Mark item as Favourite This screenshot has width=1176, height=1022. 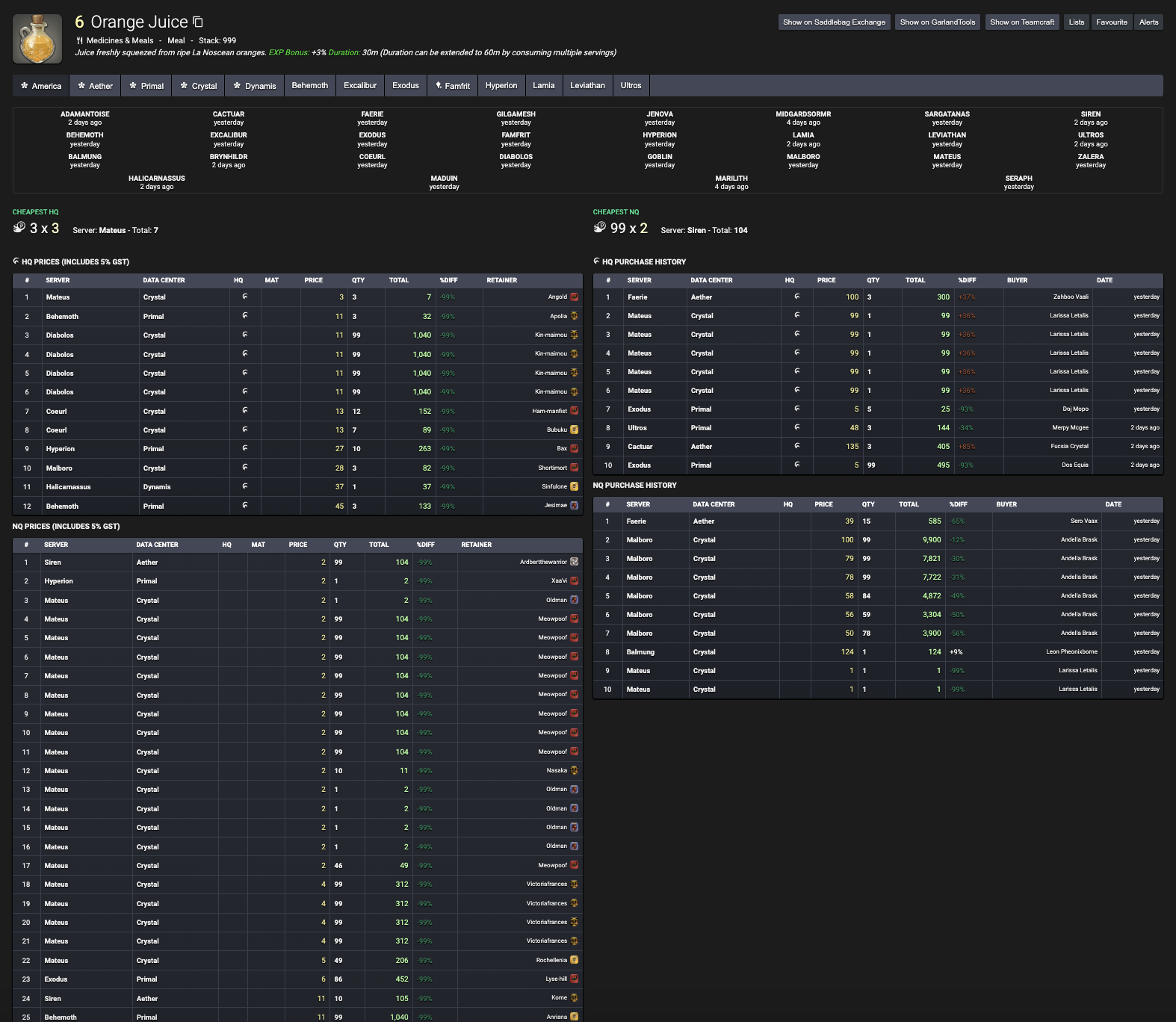1112,22
